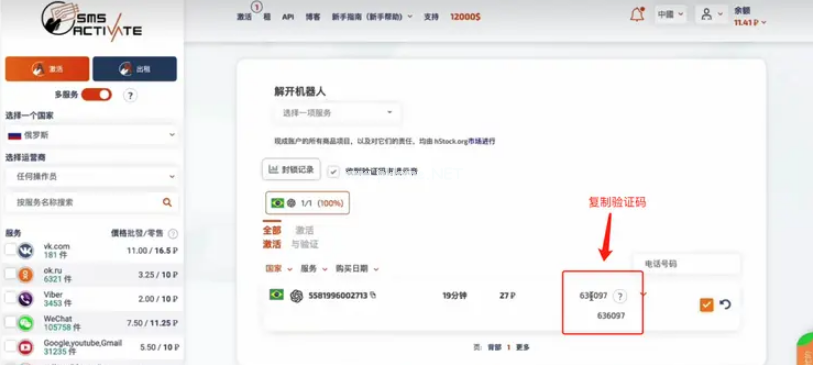Open the 支持 support menu item
Screen dimensions: 813x365
coord(431,17)
